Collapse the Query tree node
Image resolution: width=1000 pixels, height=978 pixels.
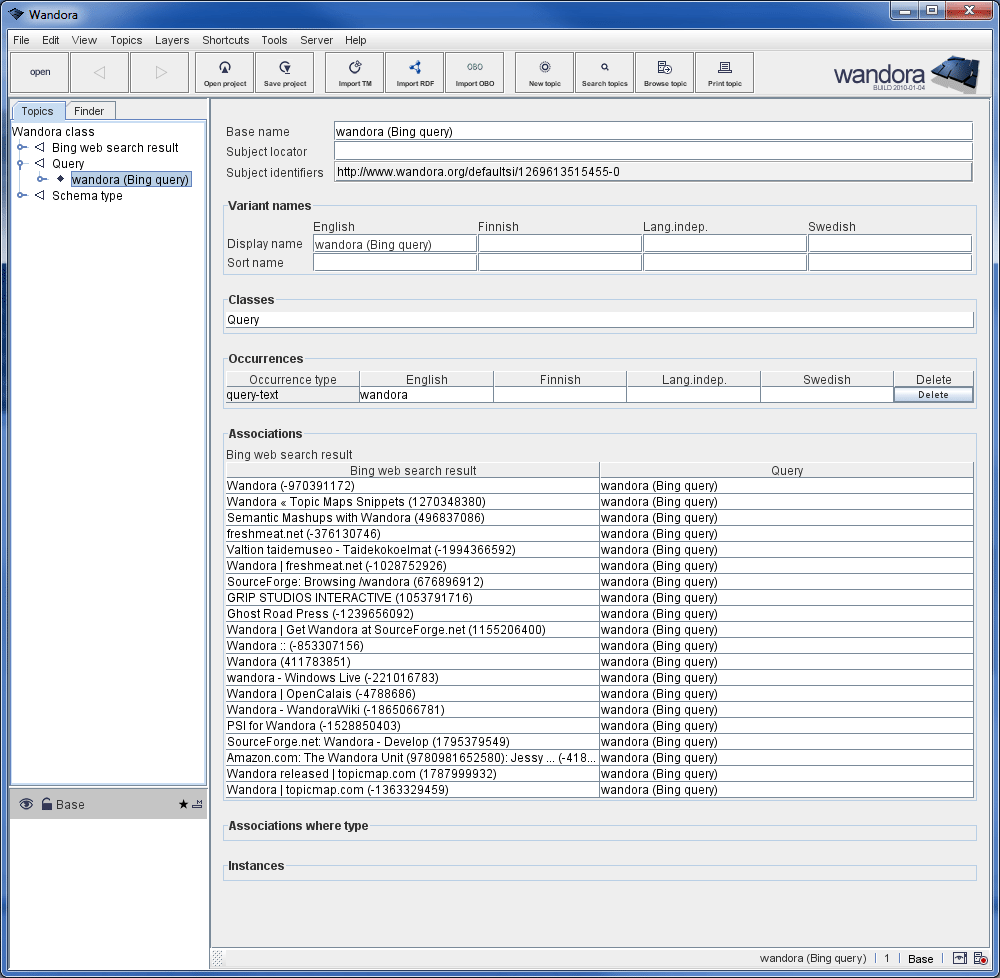click(x=22, y=163)
